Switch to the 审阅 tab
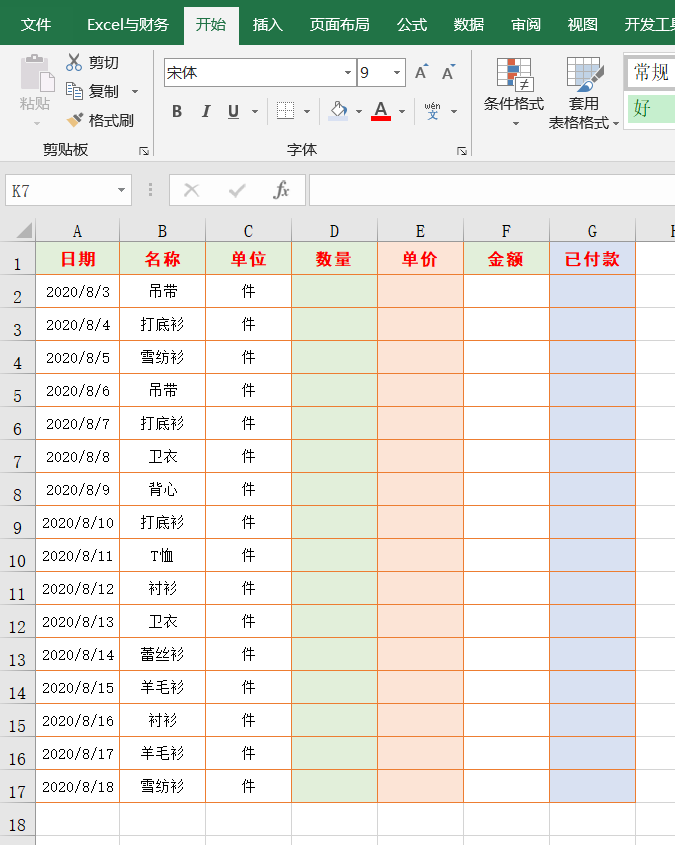 click(525, 25)
